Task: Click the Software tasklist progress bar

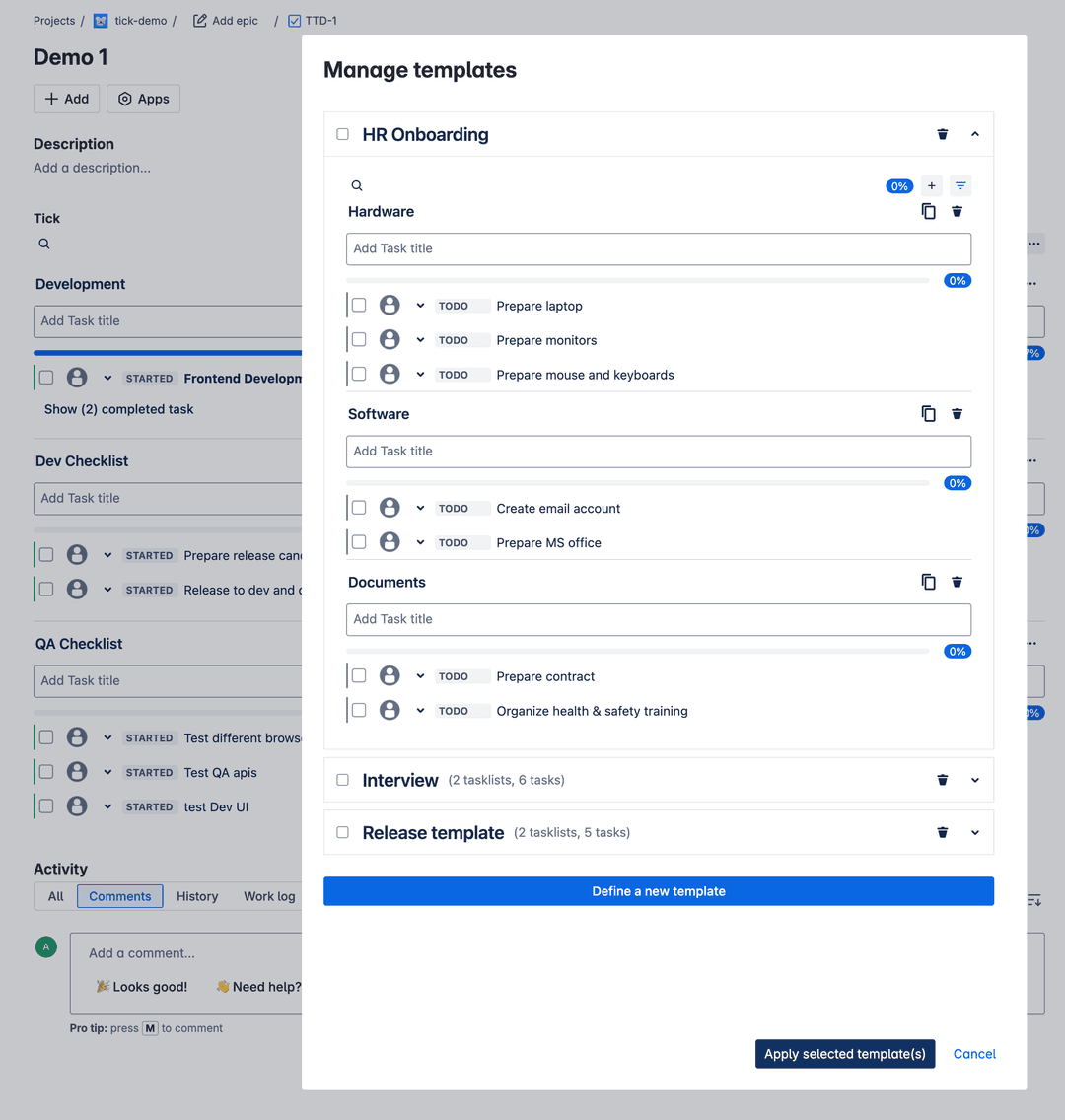Action: point(638,483)
